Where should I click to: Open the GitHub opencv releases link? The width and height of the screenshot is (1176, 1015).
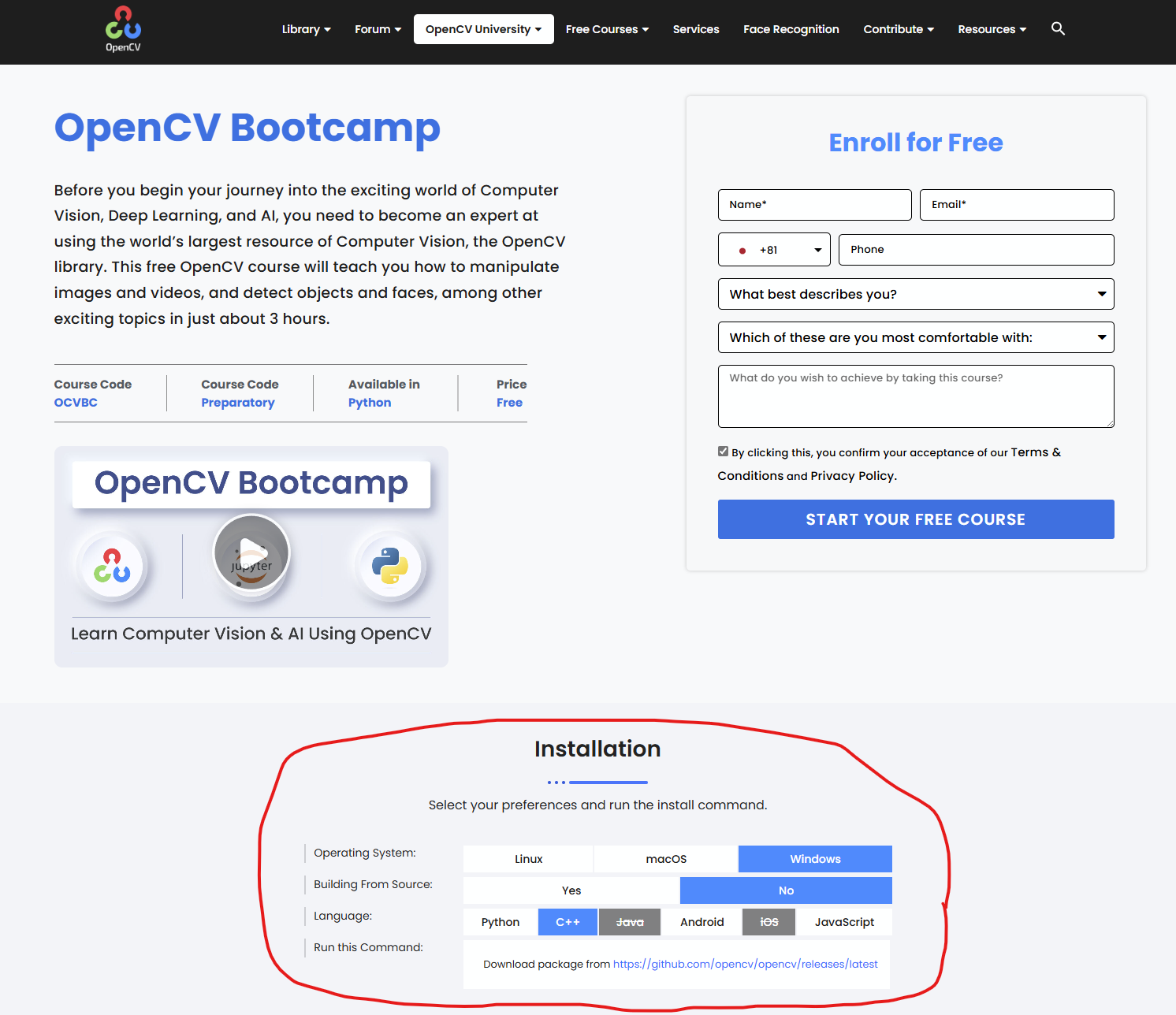[745, 964]
